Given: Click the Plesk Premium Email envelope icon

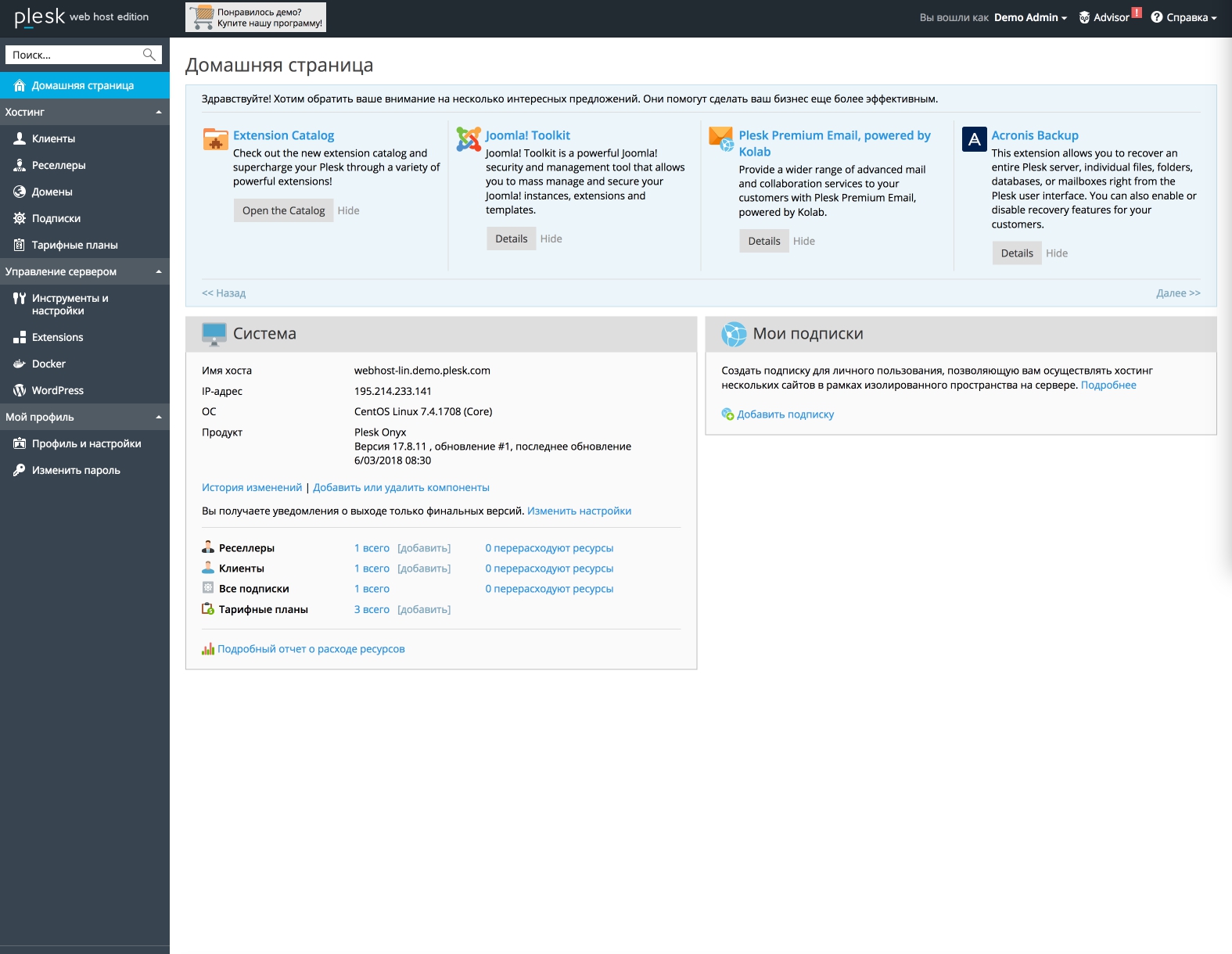Looking at the screenshot, I should click(x=721, y=139).
